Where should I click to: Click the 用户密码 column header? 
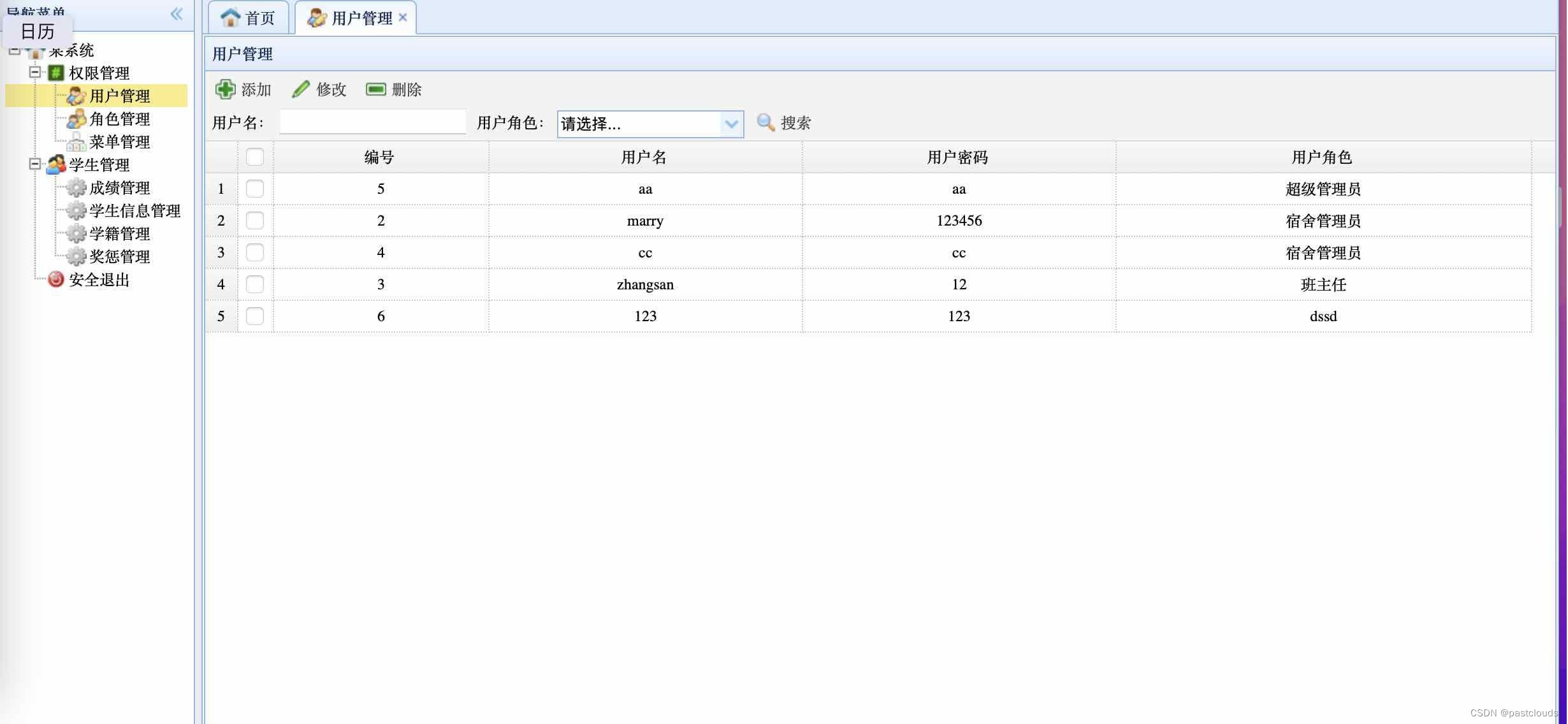point(958,157)
